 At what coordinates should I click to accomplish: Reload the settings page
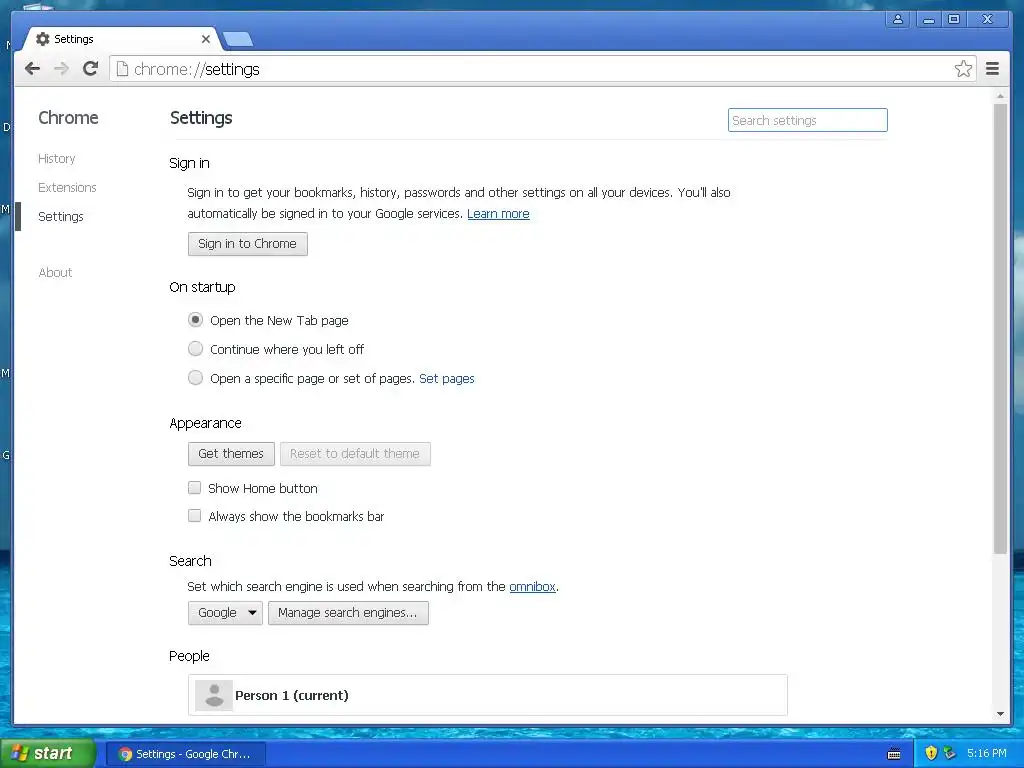coord(91,69)
